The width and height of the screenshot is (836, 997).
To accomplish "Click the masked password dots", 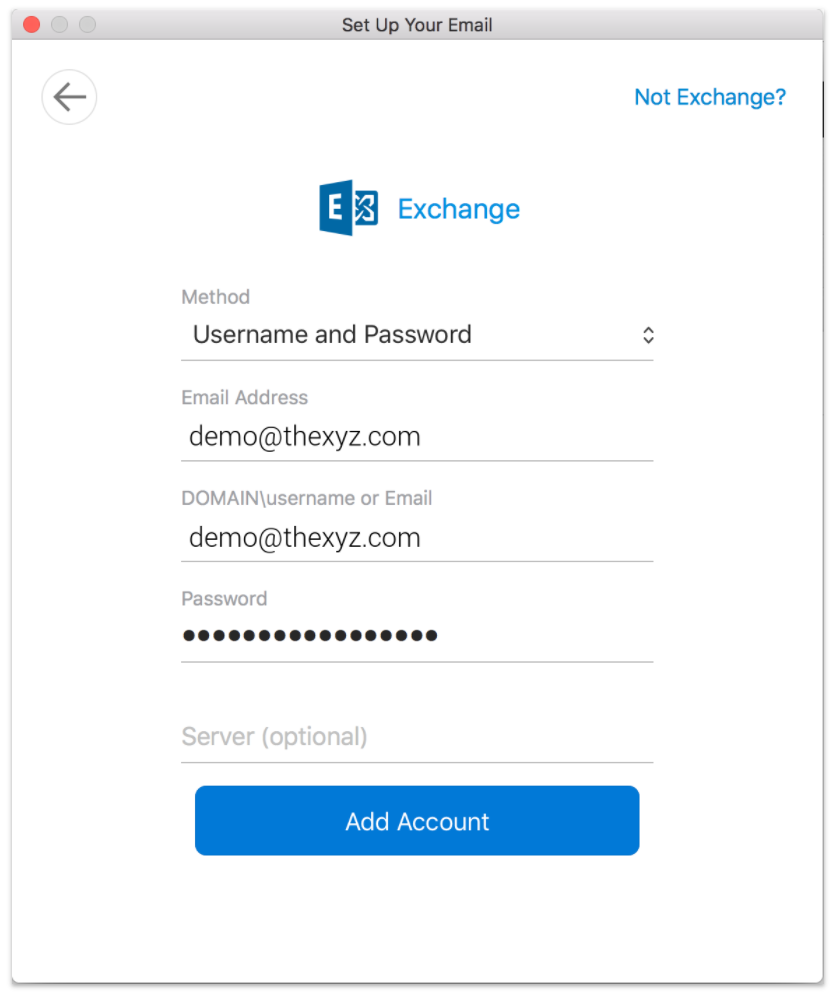I will [x=310, y=635].
